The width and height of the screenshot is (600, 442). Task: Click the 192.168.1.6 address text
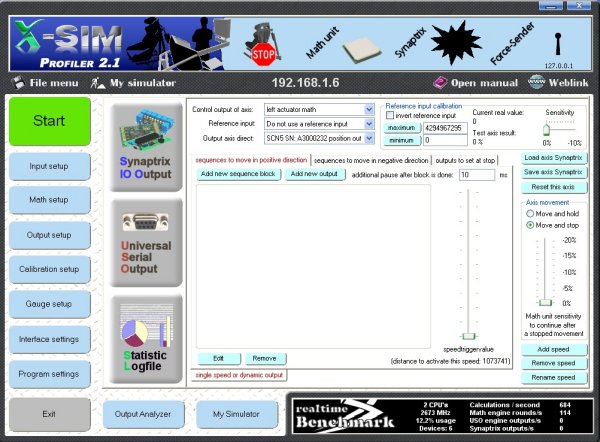click(x=305, y=83)
